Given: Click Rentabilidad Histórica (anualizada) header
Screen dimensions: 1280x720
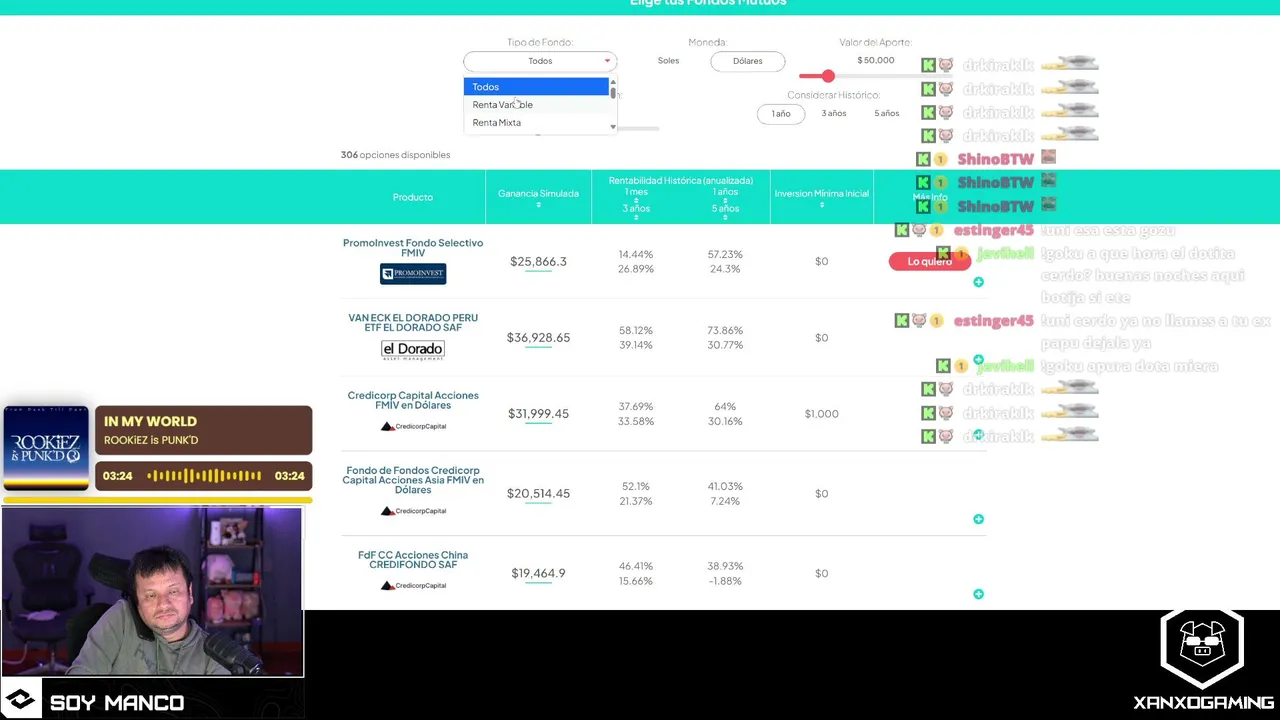Looking at the screenshot, I should coord(681,180).
